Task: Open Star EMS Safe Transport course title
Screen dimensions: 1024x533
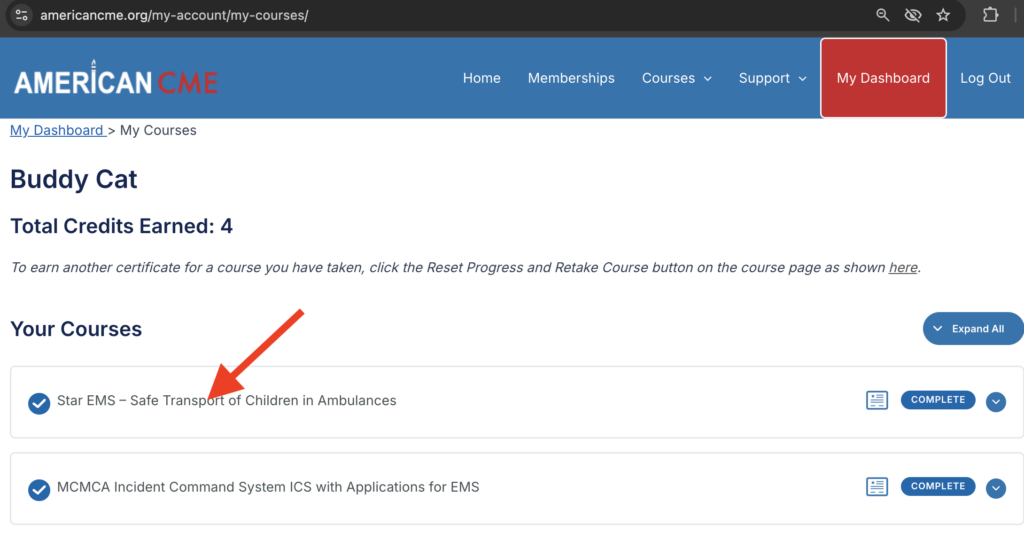Action: [227, 400]
